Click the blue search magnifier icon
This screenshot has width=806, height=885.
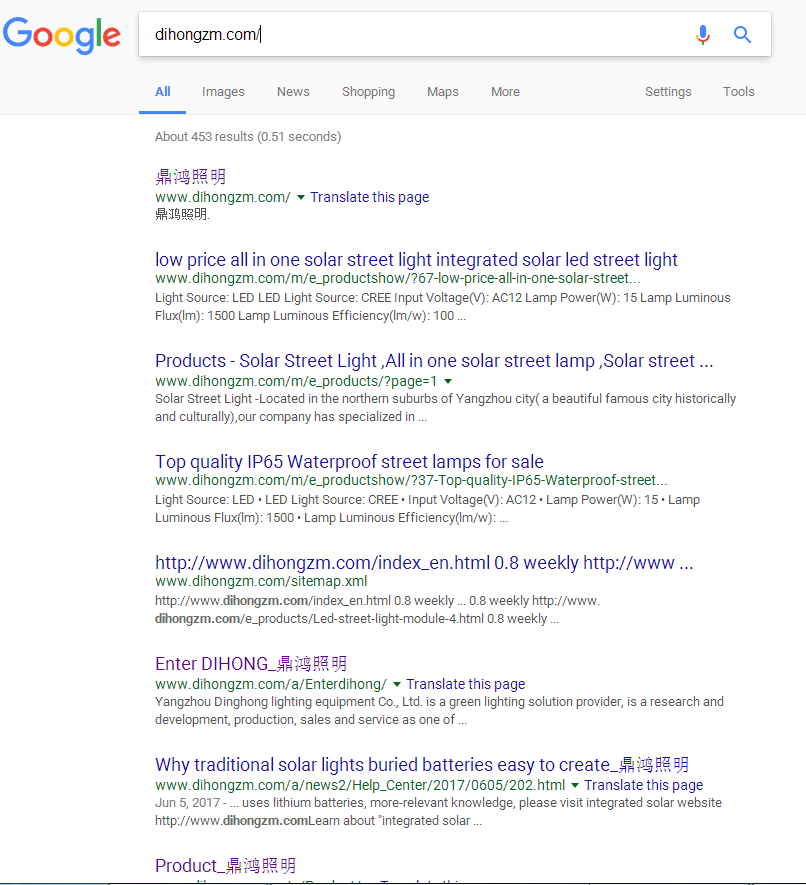pos(742,34)
